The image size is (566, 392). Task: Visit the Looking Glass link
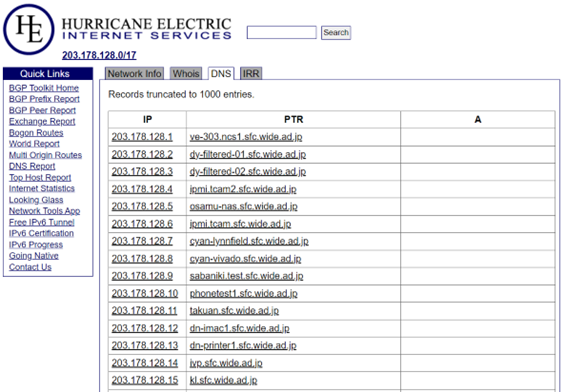pos(36,200)
